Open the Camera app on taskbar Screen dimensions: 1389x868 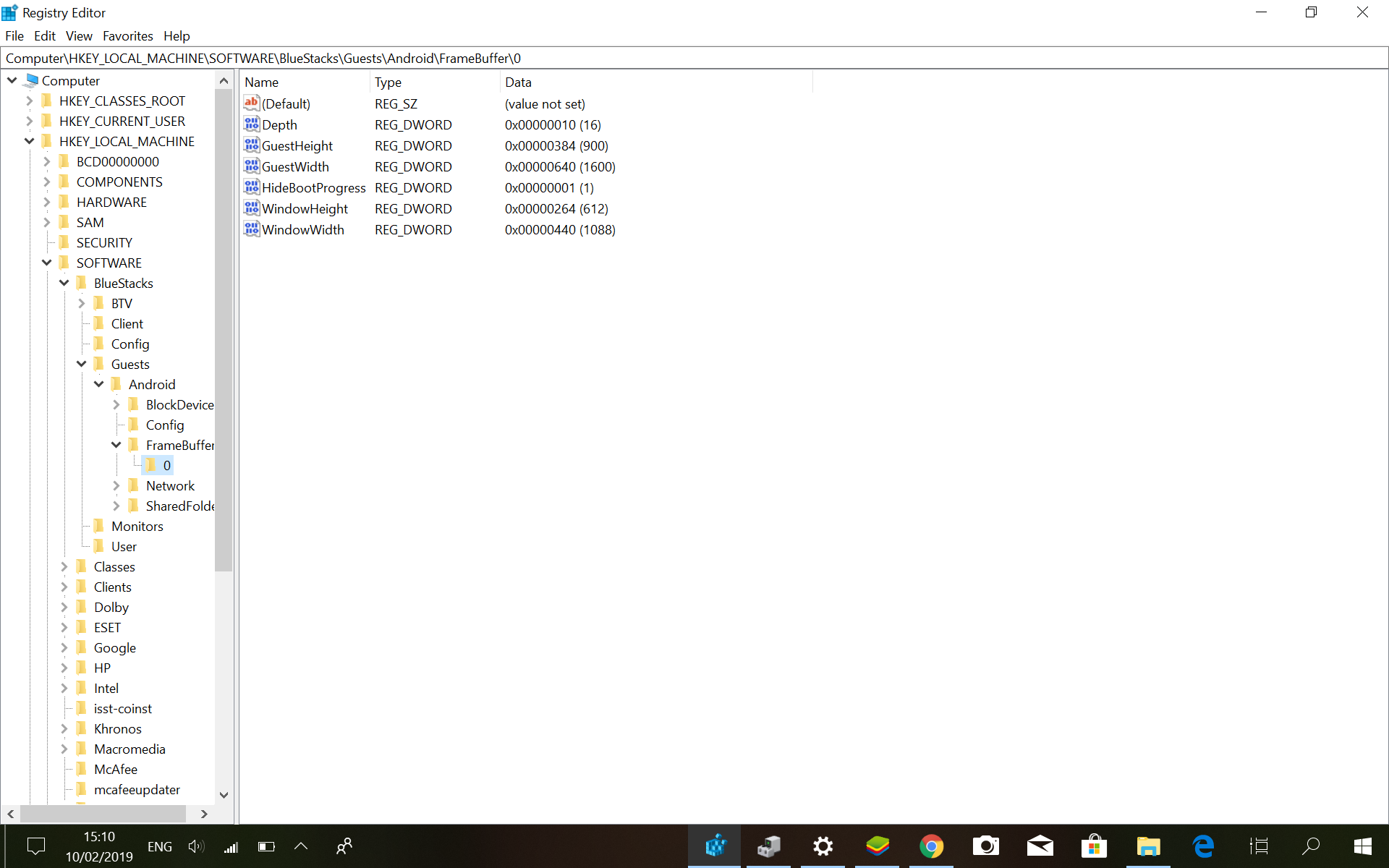pos(986,846)
